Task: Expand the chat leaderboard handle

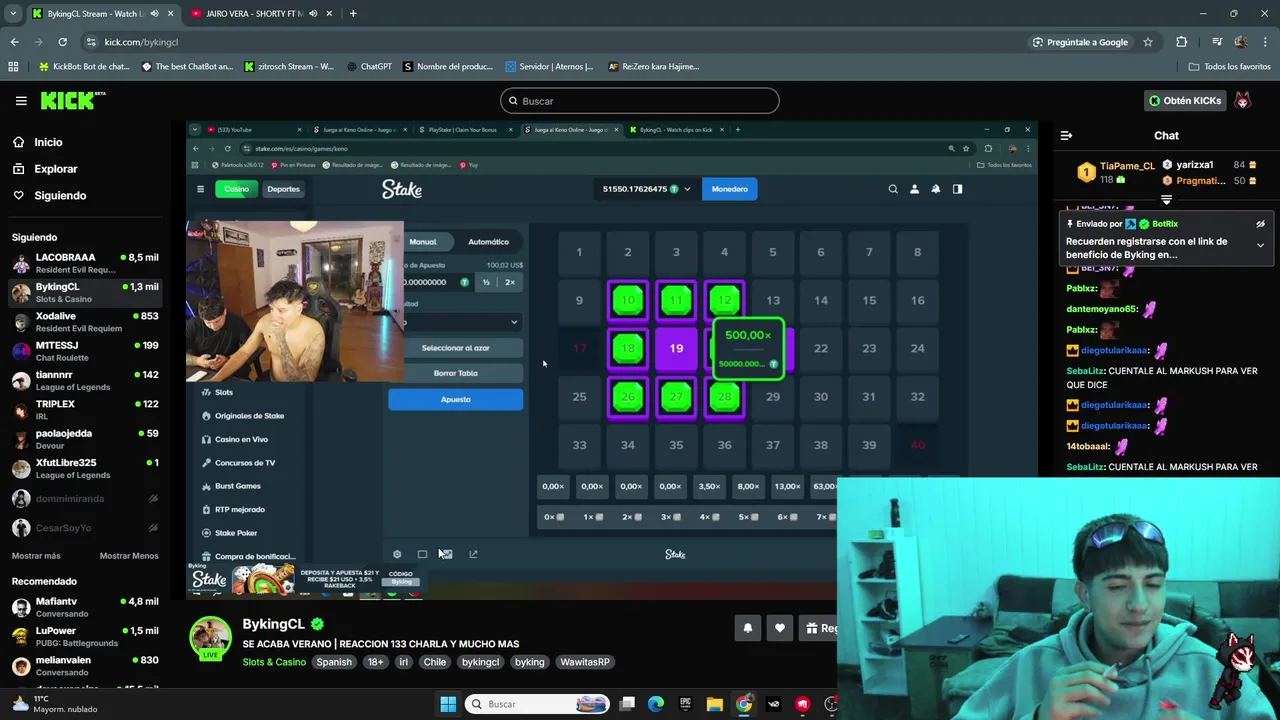Action: coord(1166,200)
